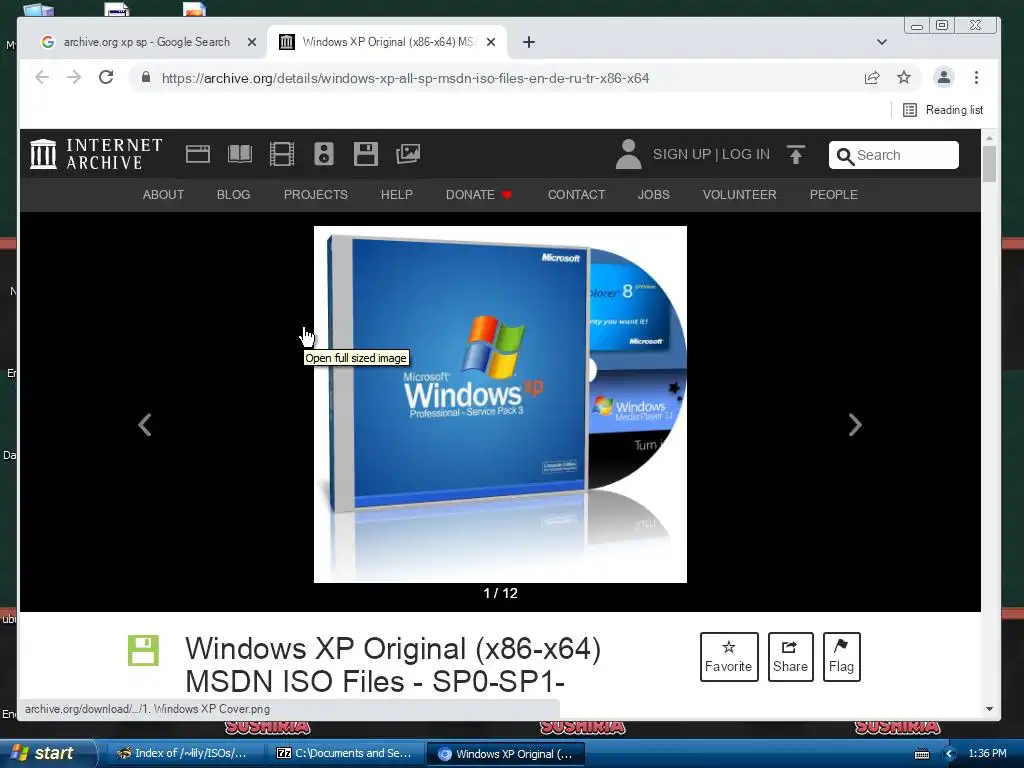Open the HELP menu item

396,195
